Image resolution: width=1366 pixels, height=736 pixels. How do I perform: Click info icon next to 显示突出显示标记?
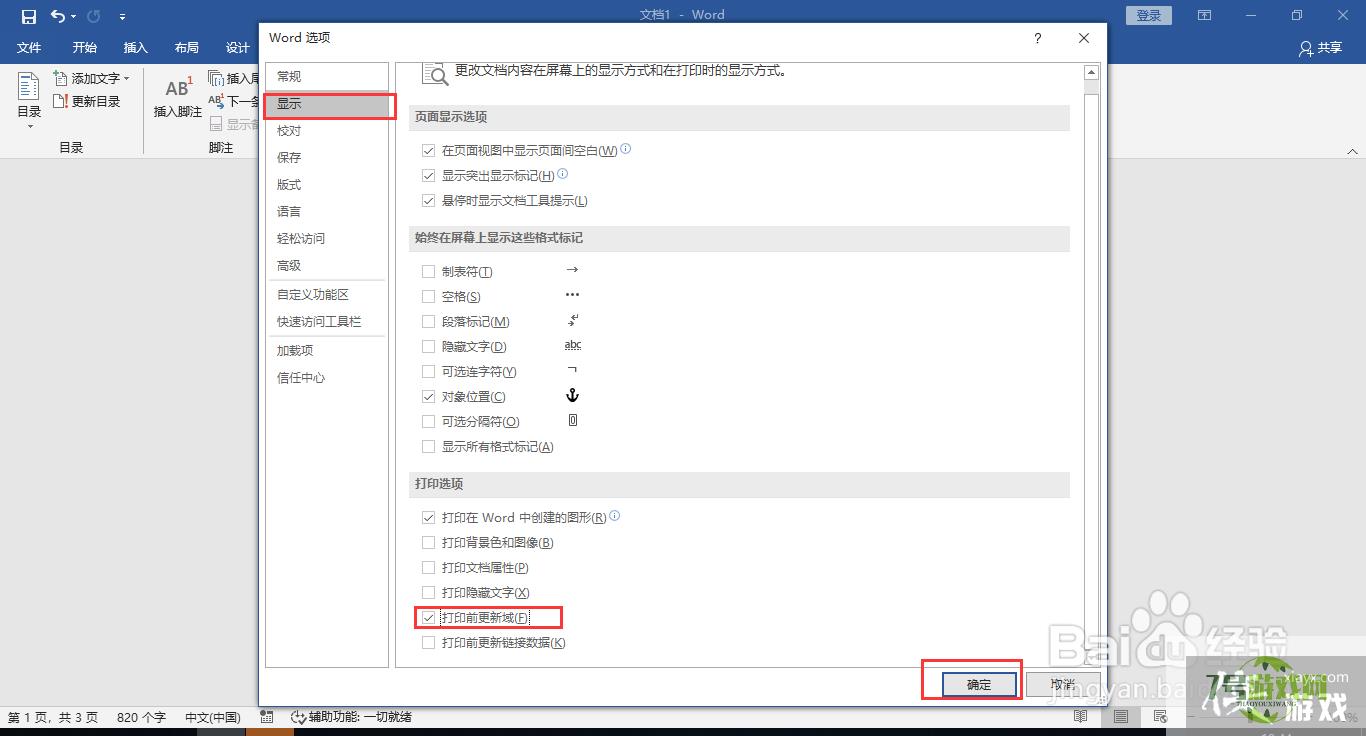click(x=562, y=174)
